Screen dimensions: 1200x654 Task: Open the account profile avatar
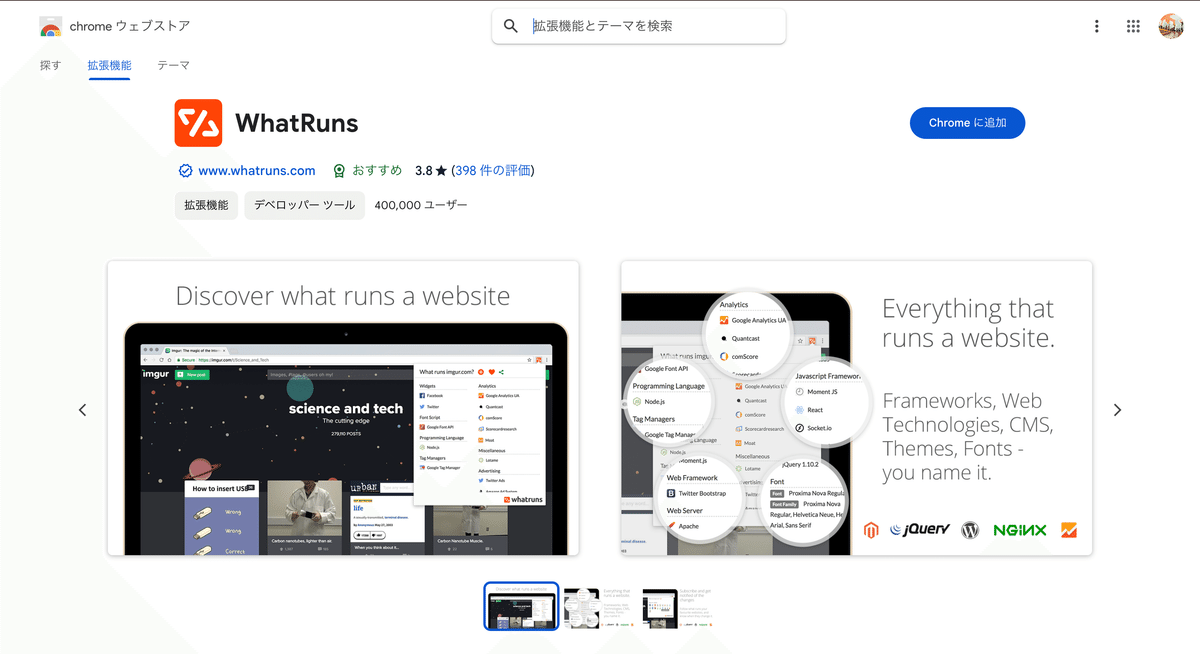(1171, 26)
